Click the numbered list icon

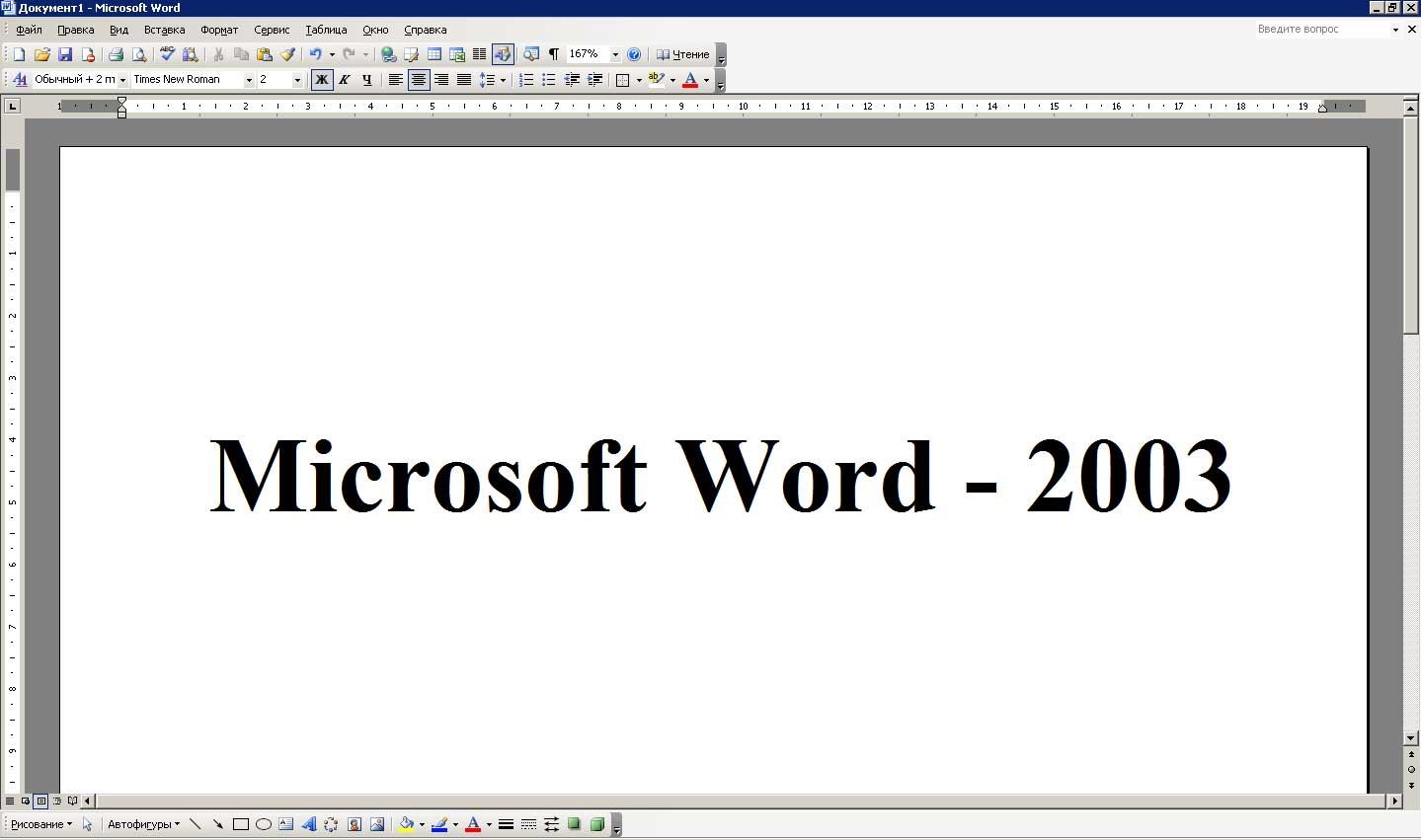tap(526, 80)
